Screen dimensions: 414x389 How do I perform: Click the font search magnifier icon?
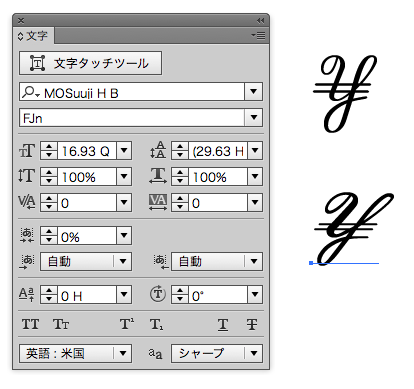pyautogui.click(x=30, y=92)
